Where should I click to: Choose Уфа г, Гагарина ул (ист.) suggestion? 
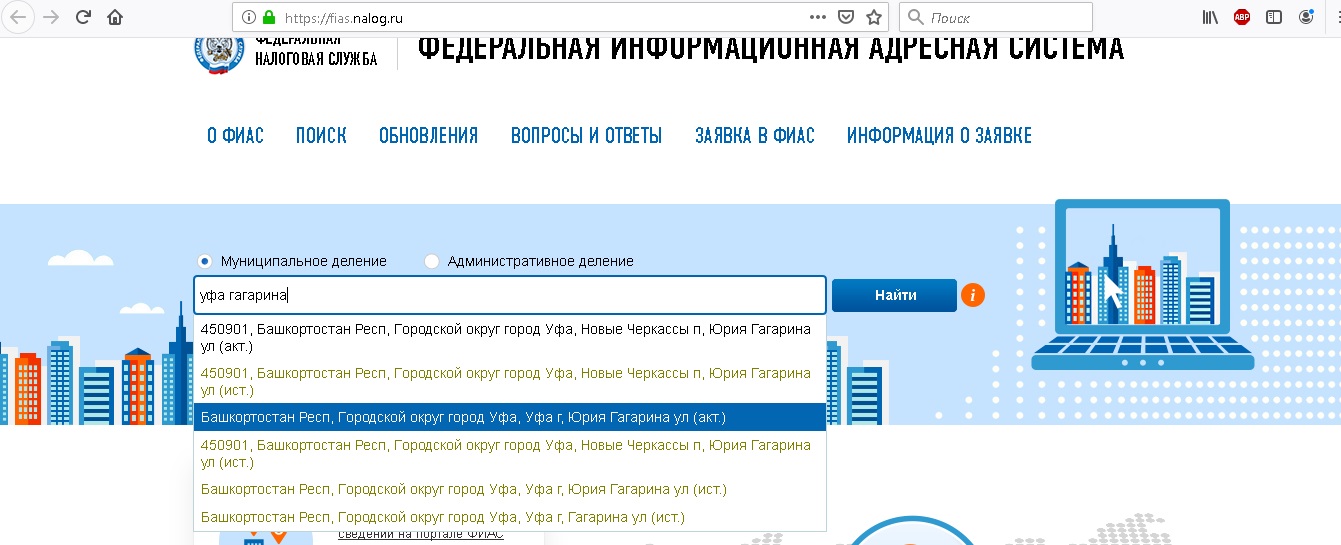point(510,517)
